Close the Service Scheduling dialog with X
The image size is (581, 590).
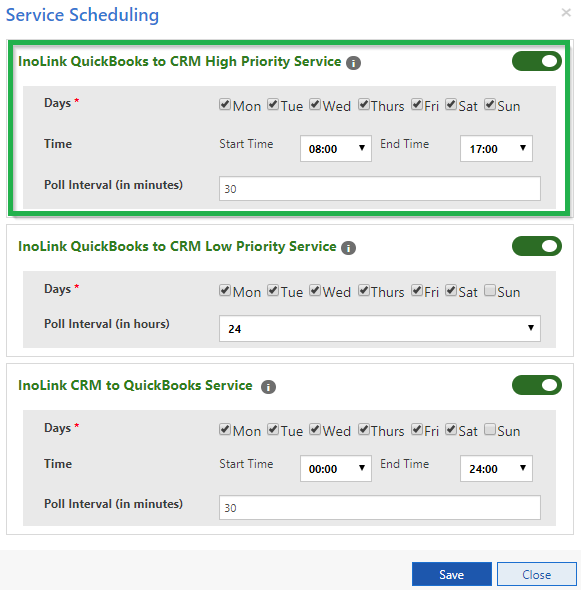[566, 13]
